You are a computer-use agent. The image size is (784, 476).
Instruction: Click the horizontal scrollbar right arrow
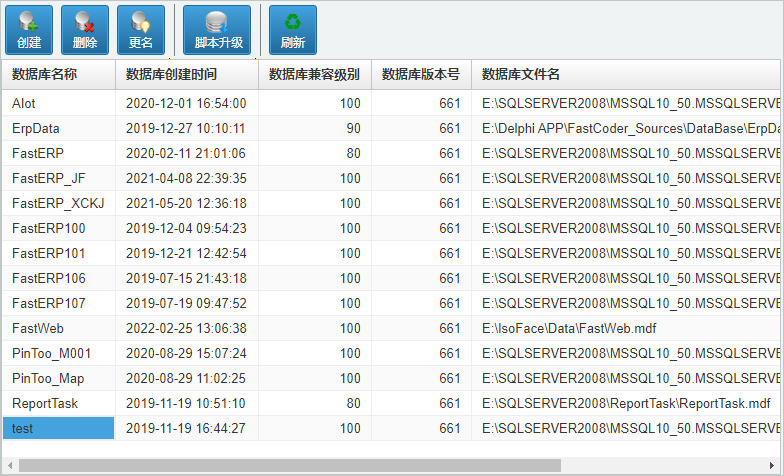(772, 466)
